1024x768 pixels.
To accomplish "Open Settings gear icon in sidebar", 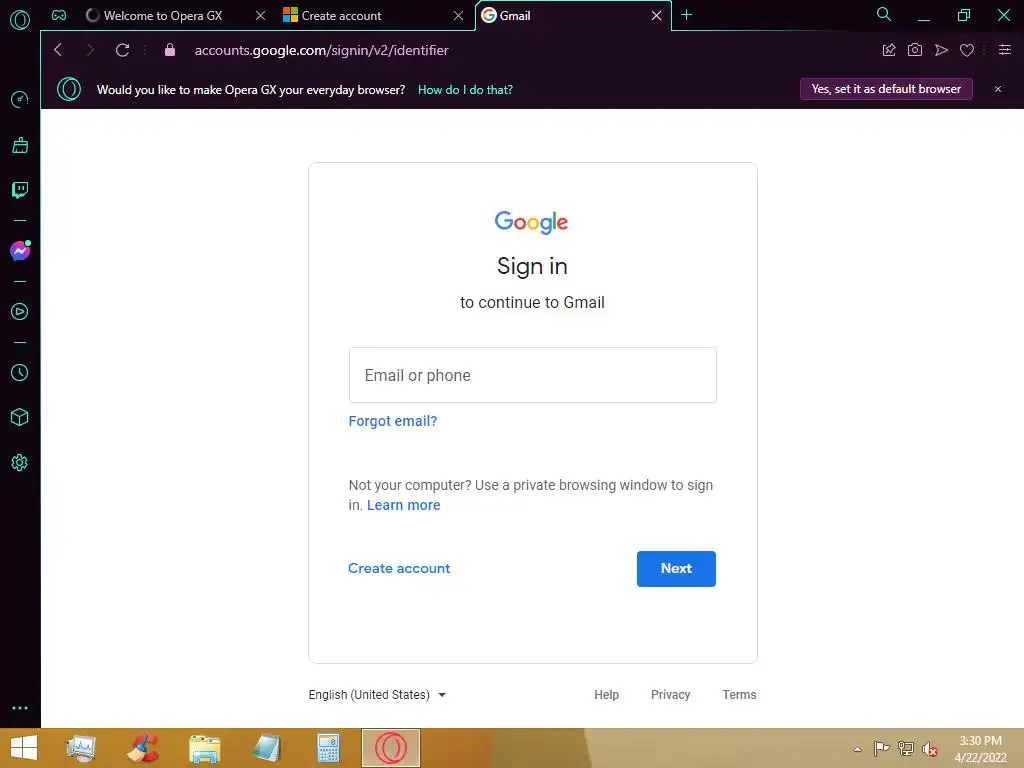I will pos(20,462).
